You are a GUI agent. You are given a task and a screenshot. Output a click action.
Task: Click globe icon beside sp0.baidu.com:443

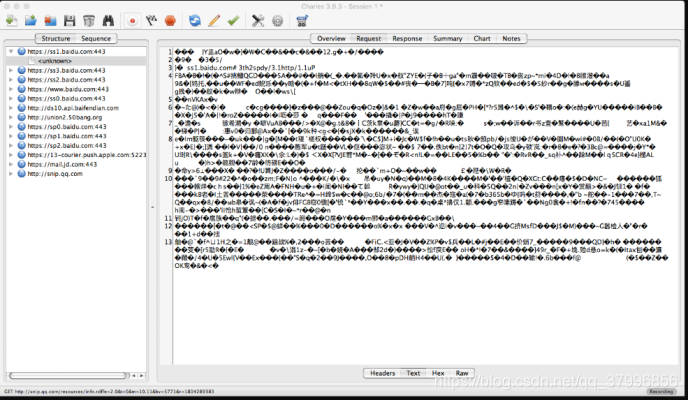point(22,127)
